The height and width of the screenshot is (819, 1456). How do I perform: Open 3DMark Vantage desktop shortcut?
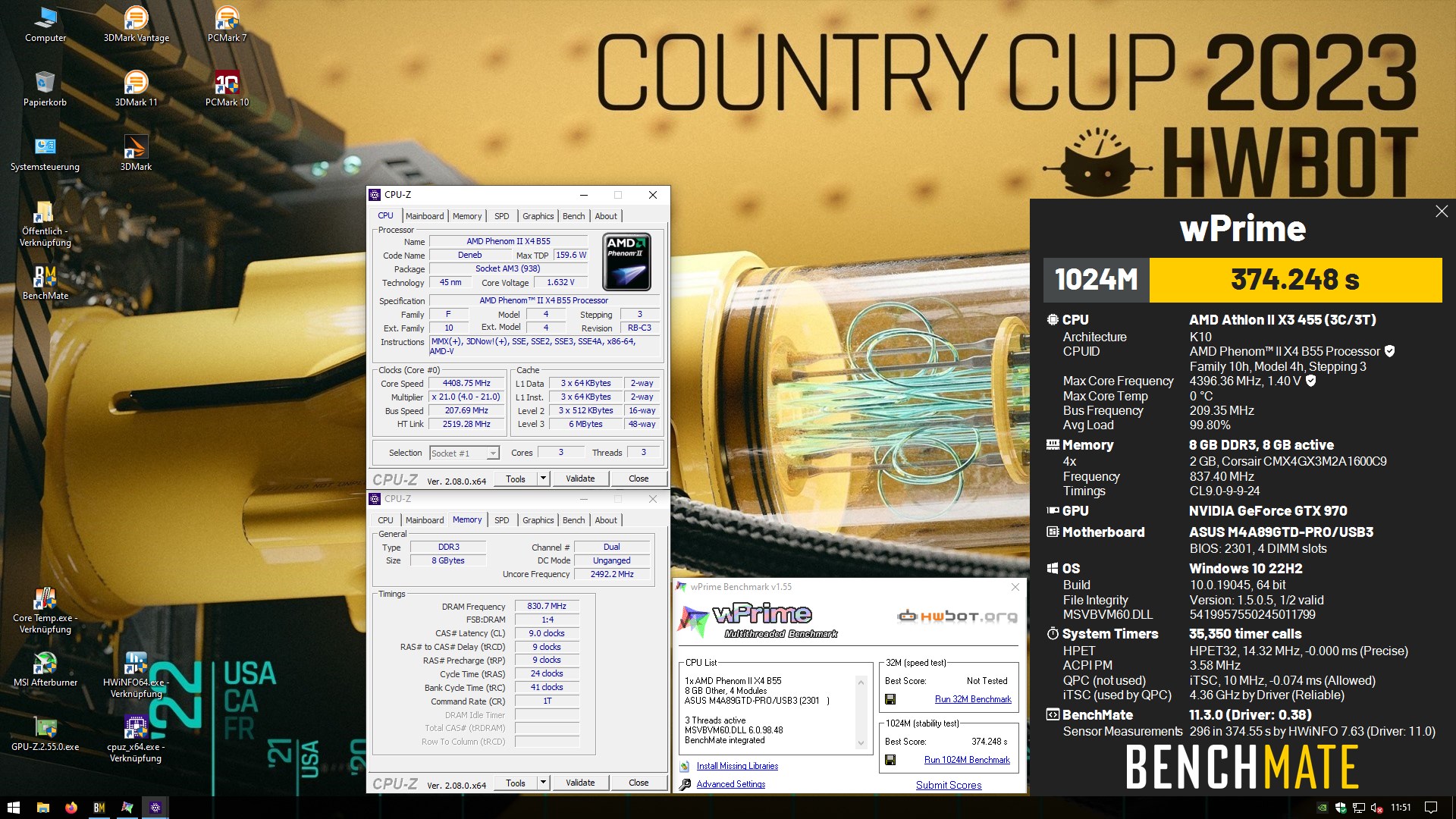(x=136, y=24)
